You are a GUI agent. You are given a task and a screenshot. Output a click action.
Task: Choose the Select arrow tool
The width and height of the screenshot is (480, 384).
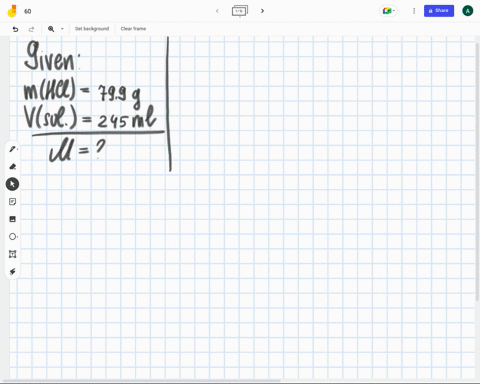pos(12,184)
